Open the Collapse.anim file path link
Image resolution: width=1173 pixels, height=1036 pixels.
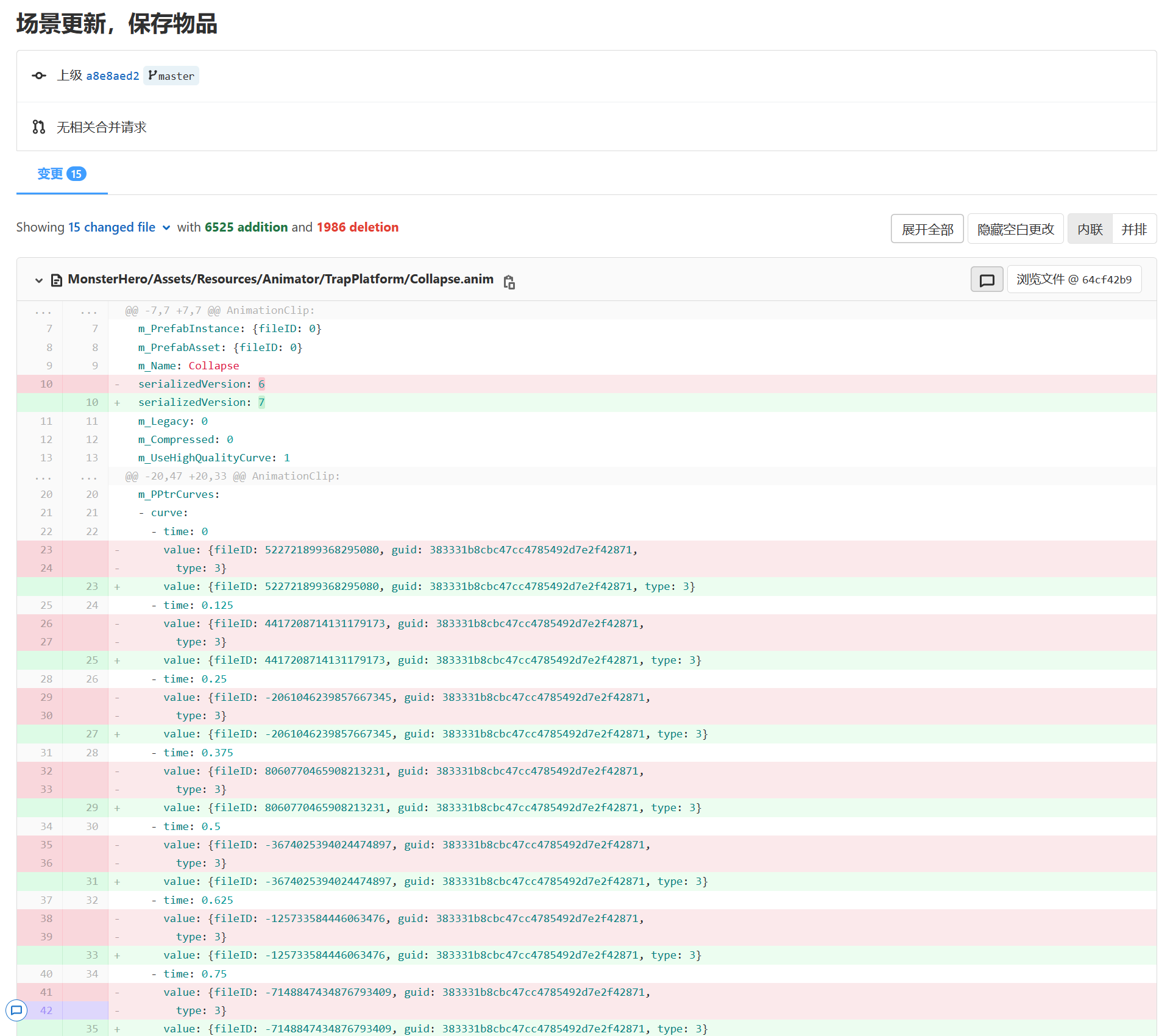click(x=280, y=279)
